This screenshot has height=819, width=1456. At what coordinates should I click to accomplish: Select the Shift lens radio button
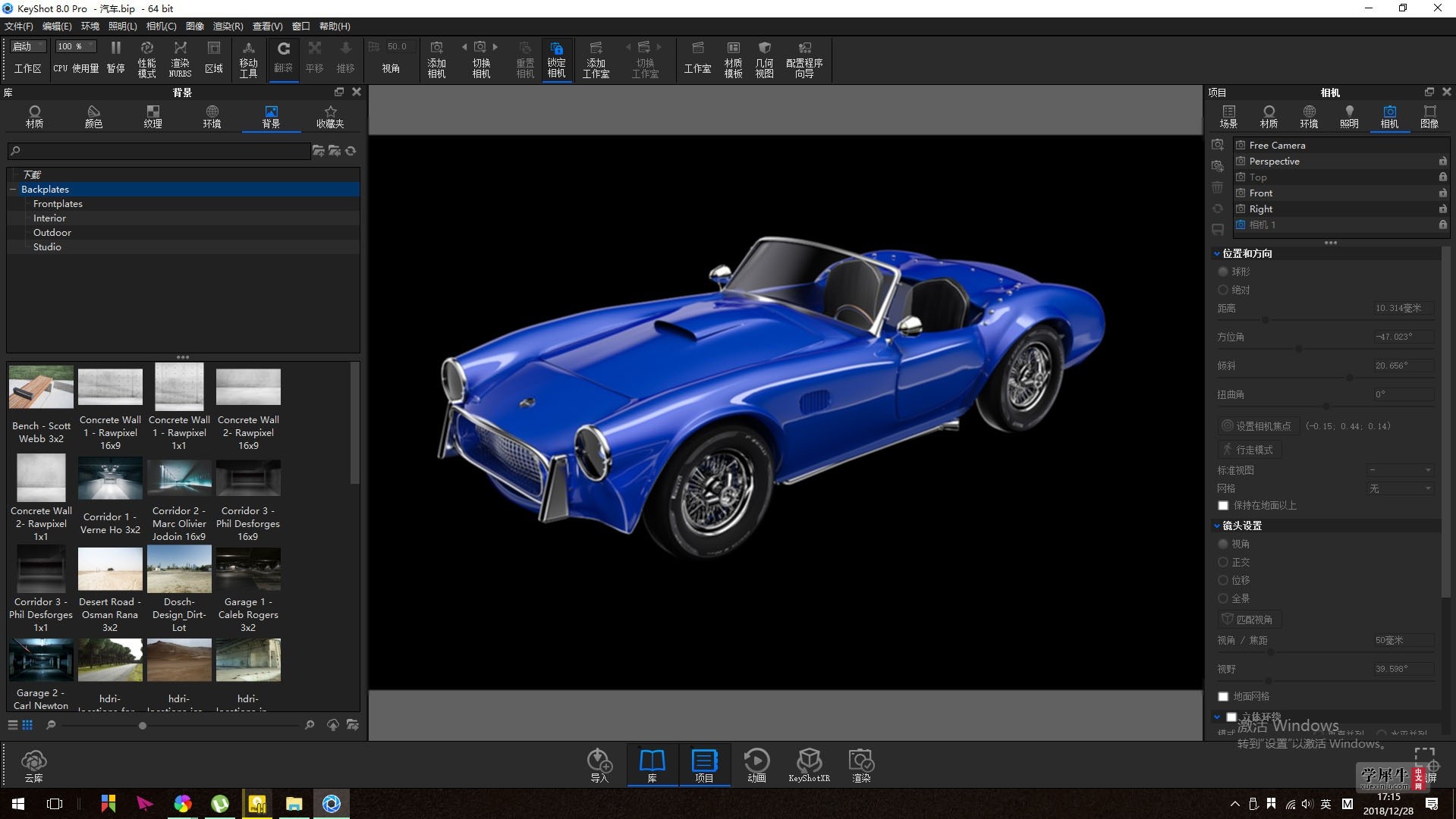1223,580
